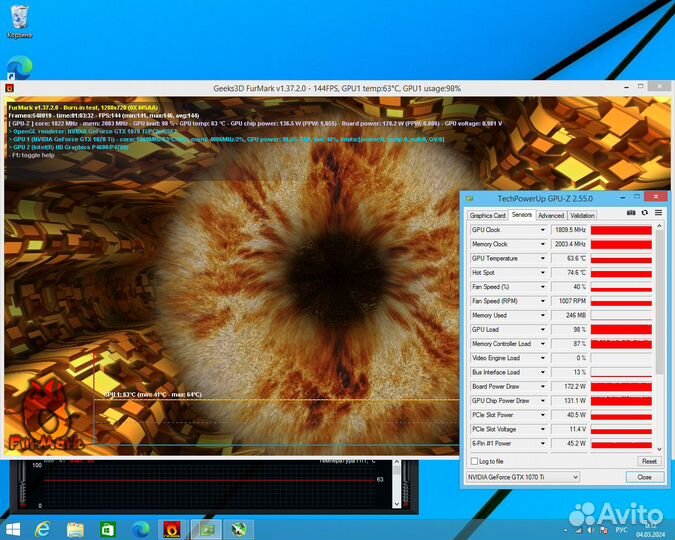The width and height of the screenshot is (675, 540).
Task: Click the GPU-Z title bar app icon
Action: (x=469, y=199)
